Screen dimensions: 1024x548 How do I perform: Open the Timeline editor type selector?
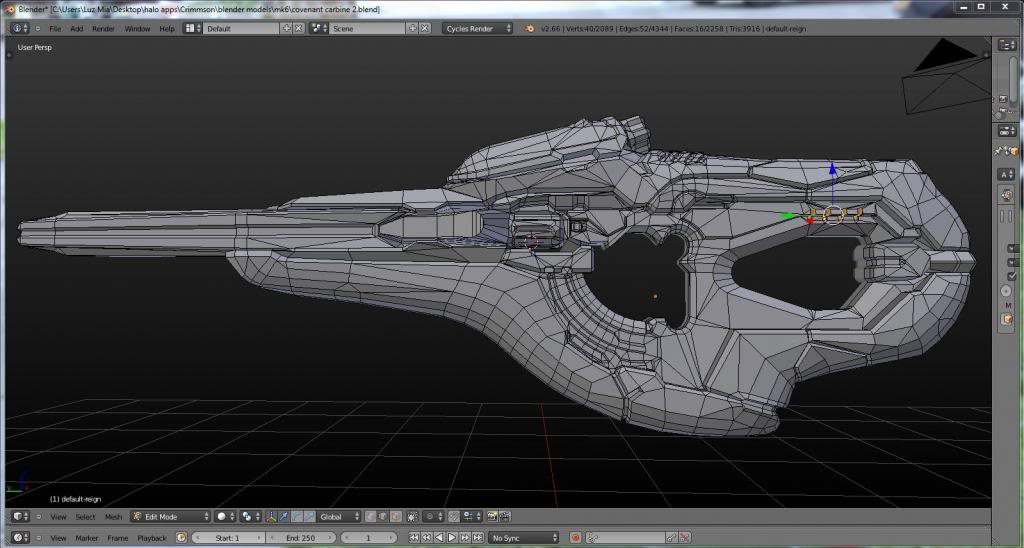click(20, 538)
